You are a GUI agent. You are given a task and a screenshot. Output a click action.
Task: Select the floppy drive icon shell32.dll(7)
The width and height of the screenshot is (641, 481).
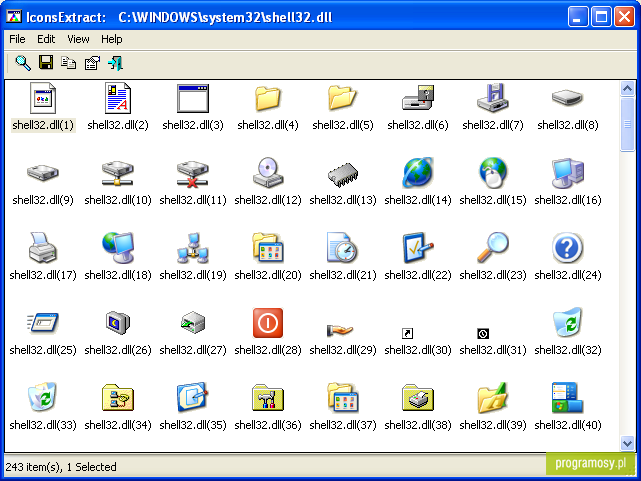[x=493, y=98]
